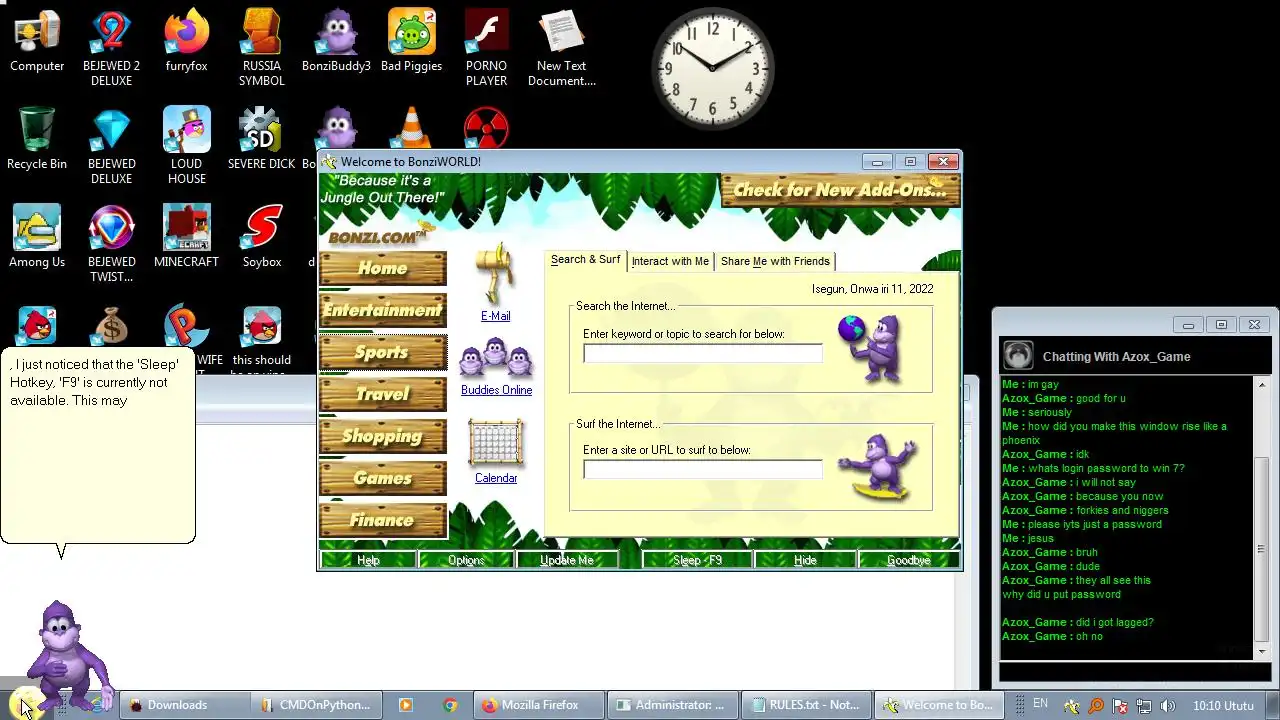Viewport: 1280px width, 720px height.
Task: Open the Travel category
Action: pyautogui.click(x=383, y=394)
